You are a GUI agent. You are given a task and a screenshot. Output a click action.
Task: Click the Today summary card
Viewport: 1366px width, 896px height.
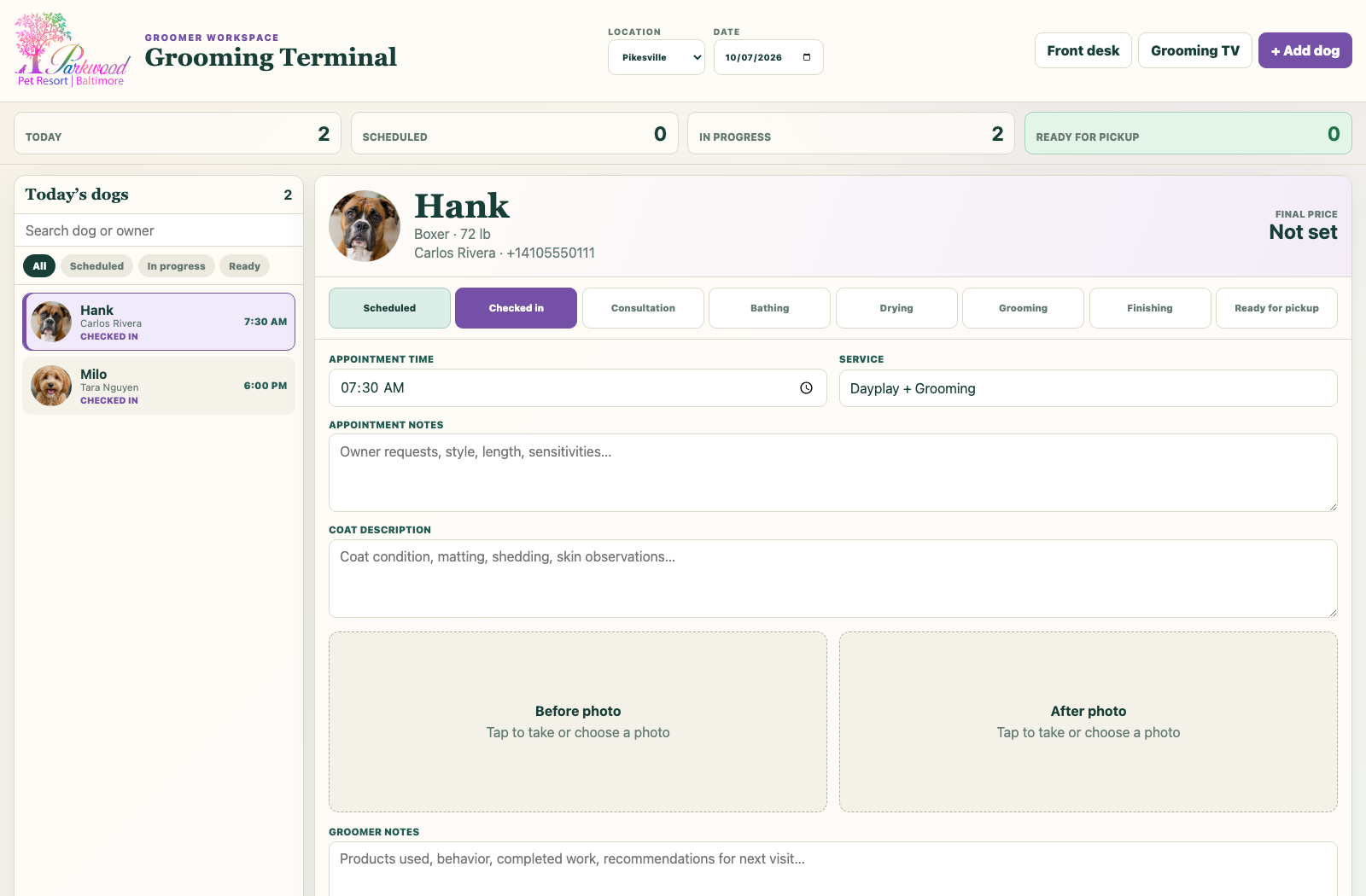point(178,133)
